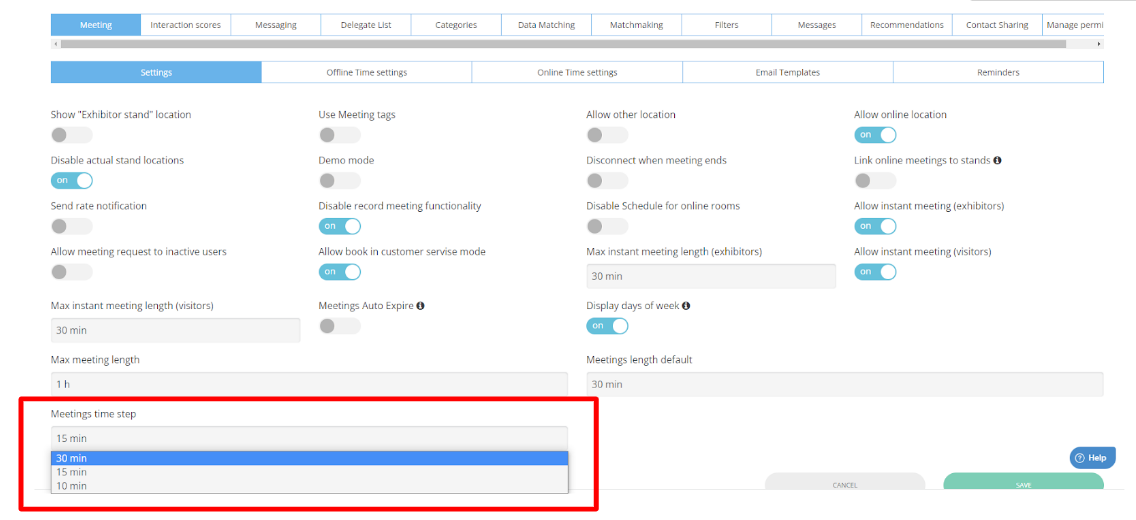Image resolution: width=1136 pixels, height=520 pixels.
Task: Toggle Disconnect when meeting ends
Action: [x=607, y=180]
